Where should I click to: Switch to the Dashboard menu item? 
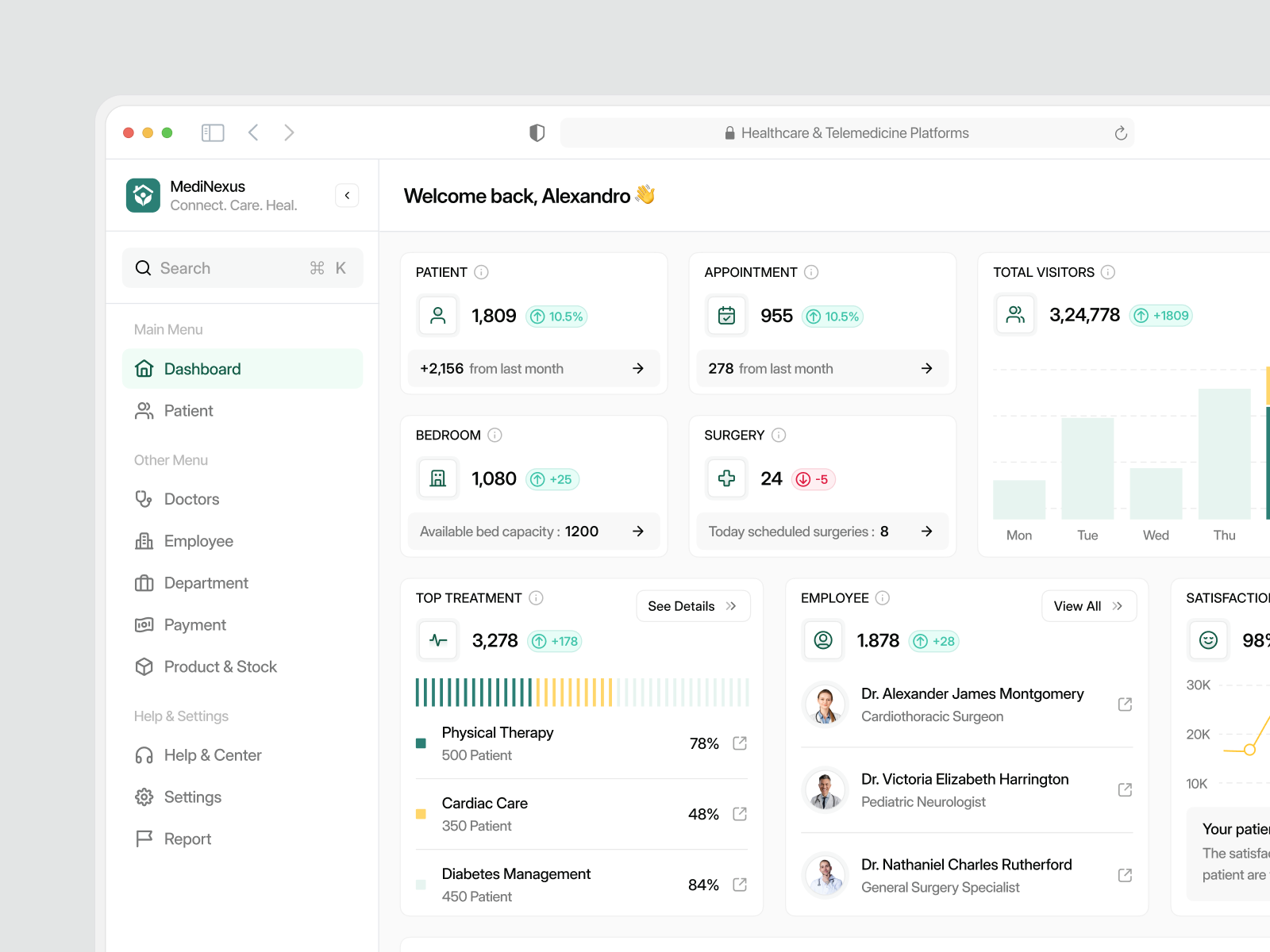tap(202, 368)
